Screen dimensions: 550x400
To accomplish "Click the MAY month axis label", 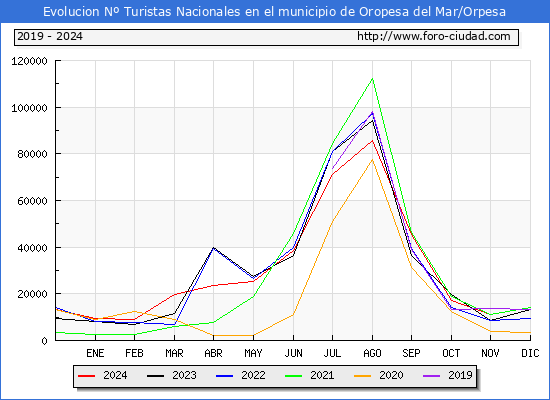I will coord(253,353).
